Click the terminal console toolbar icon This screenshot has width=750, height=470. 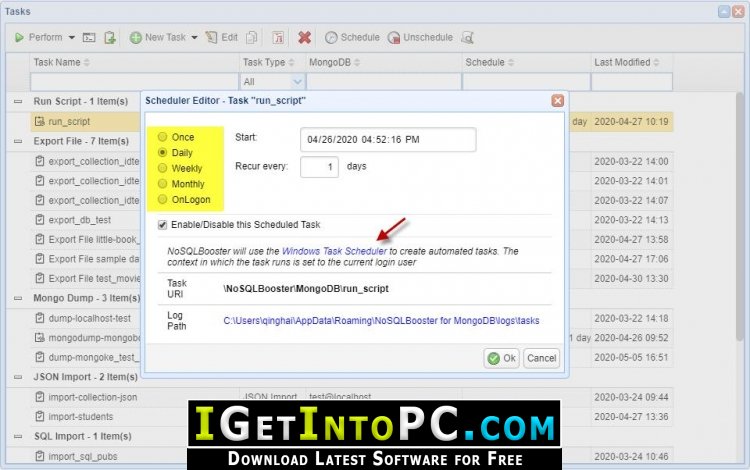[x=89, y=37]
